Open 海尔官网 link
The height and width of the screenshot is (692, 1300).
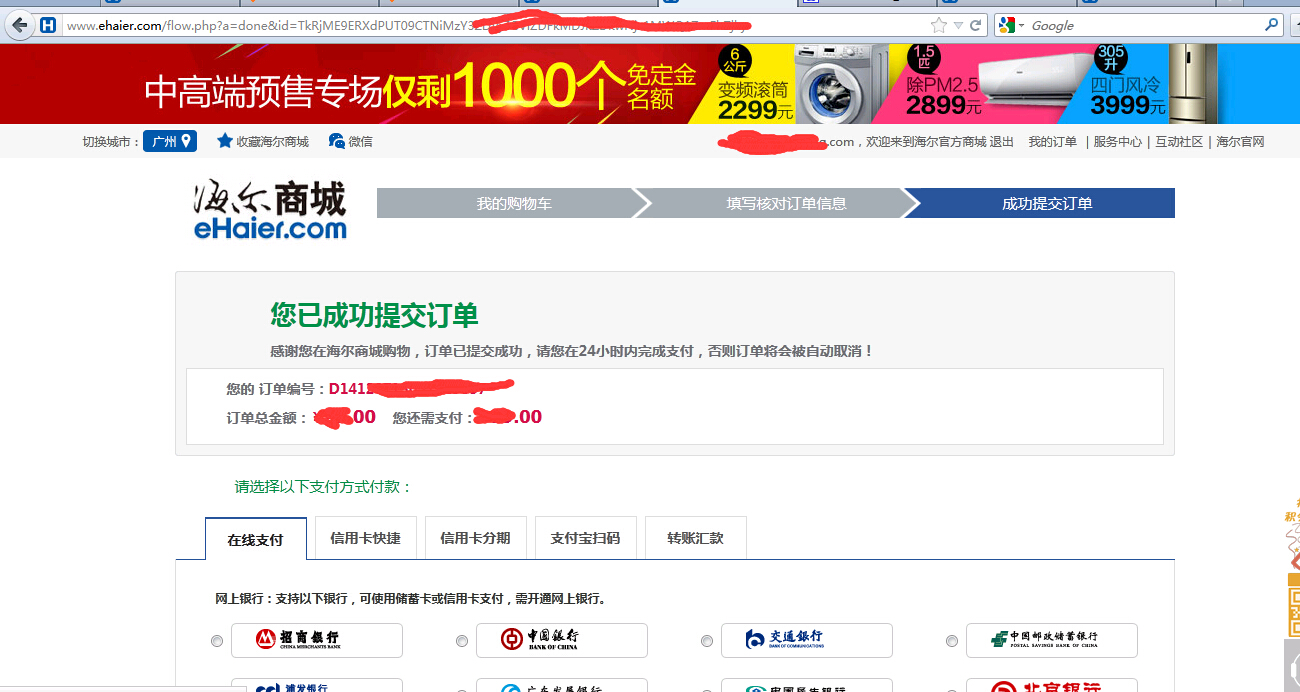coord(1240,142)
